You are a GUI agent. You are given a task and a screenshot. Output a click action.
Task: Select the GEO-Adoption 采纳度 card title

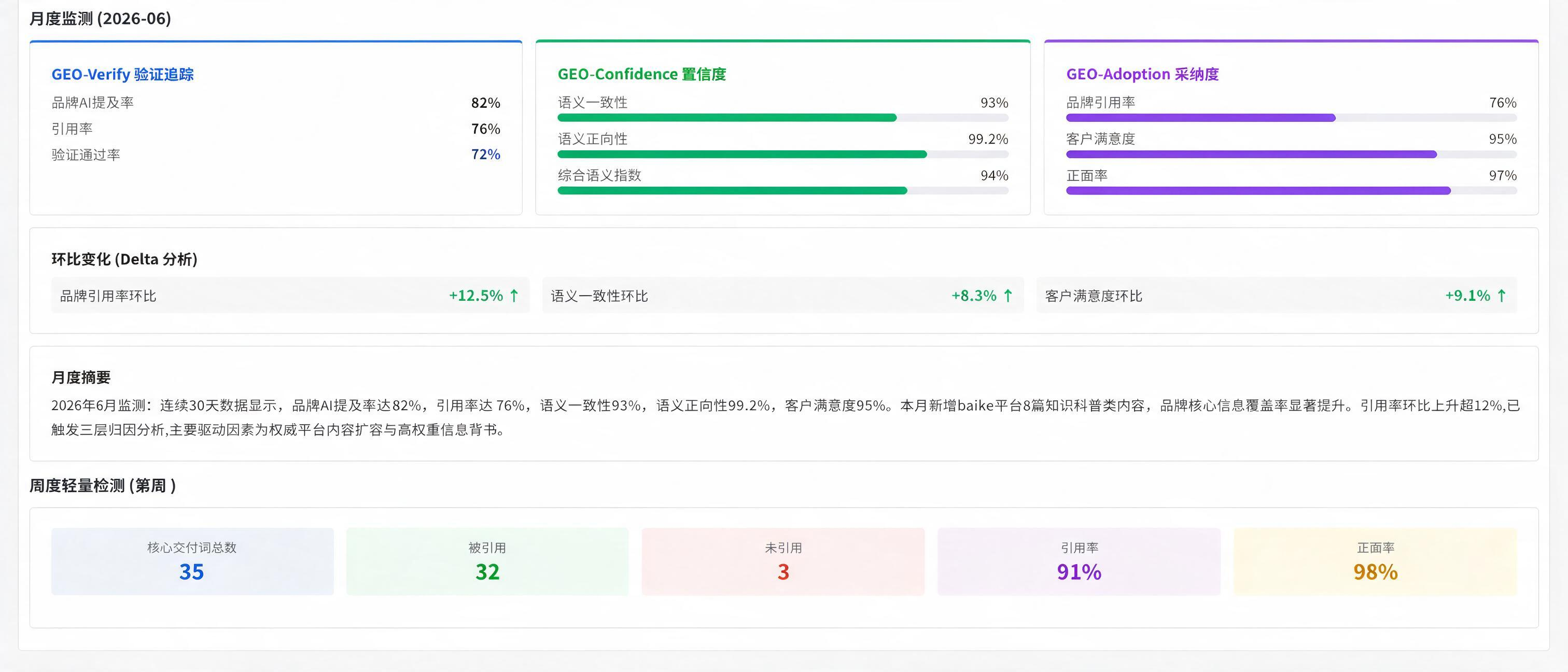pyautogui.click(x=1142, y=74)
